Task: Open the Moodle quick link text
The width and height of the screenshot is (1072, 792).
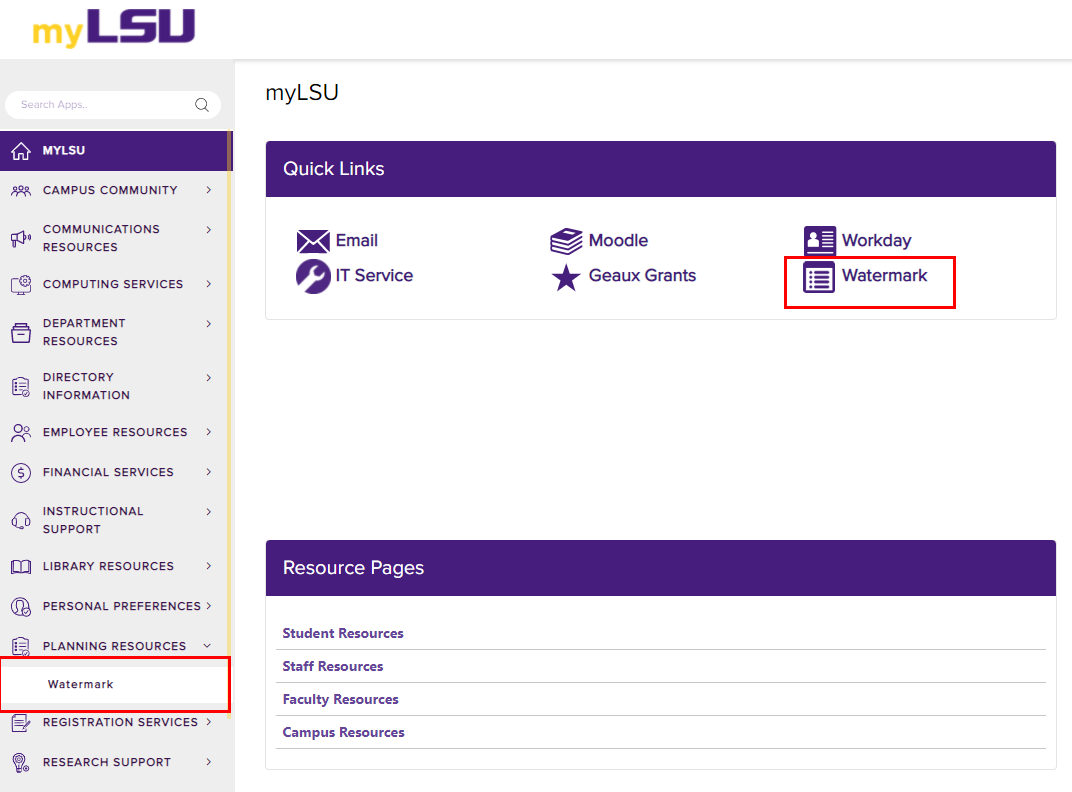Action: (x=618, y=240)
